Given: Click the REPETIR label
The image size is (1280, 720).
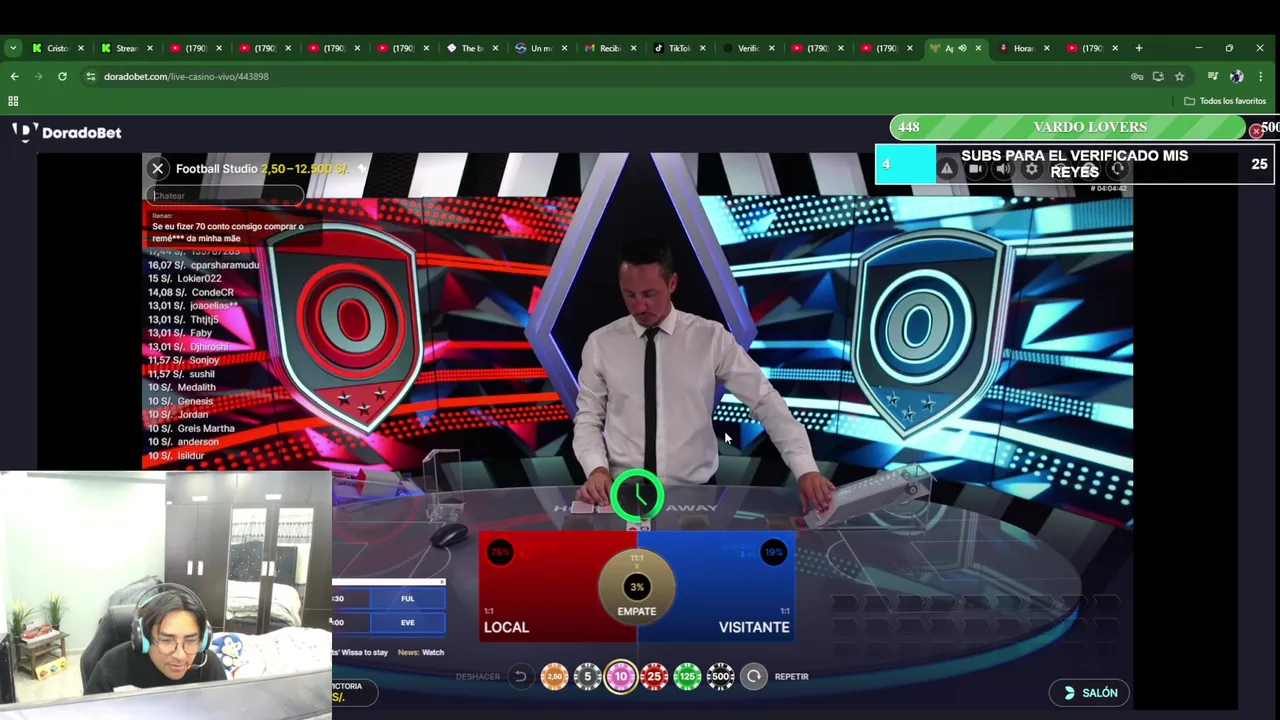Looking at the screenshot, I should (x=791, y=677).
